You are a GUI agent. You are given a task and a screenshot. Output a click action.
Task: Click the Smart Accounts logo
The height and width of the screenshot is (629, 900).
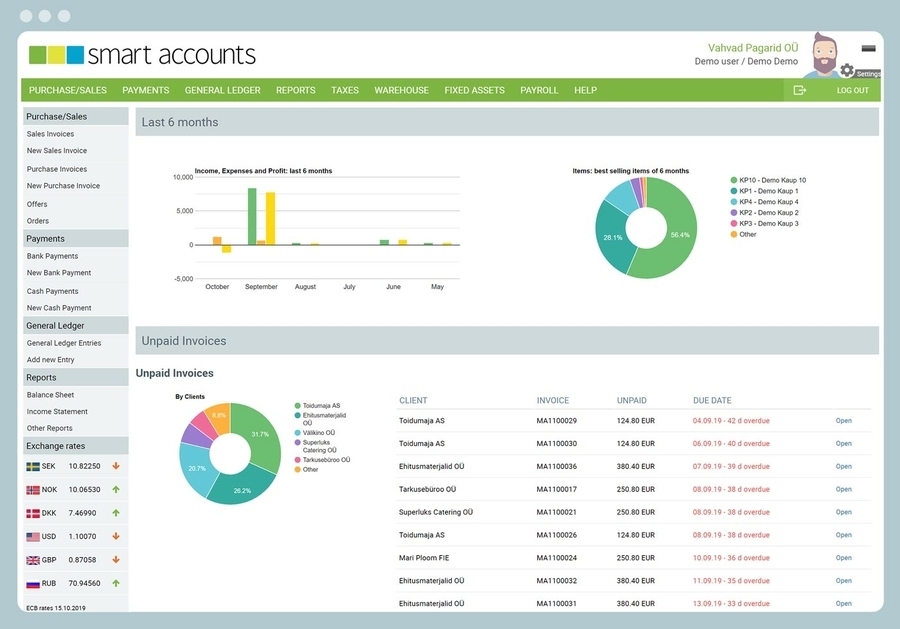[142, 55]
